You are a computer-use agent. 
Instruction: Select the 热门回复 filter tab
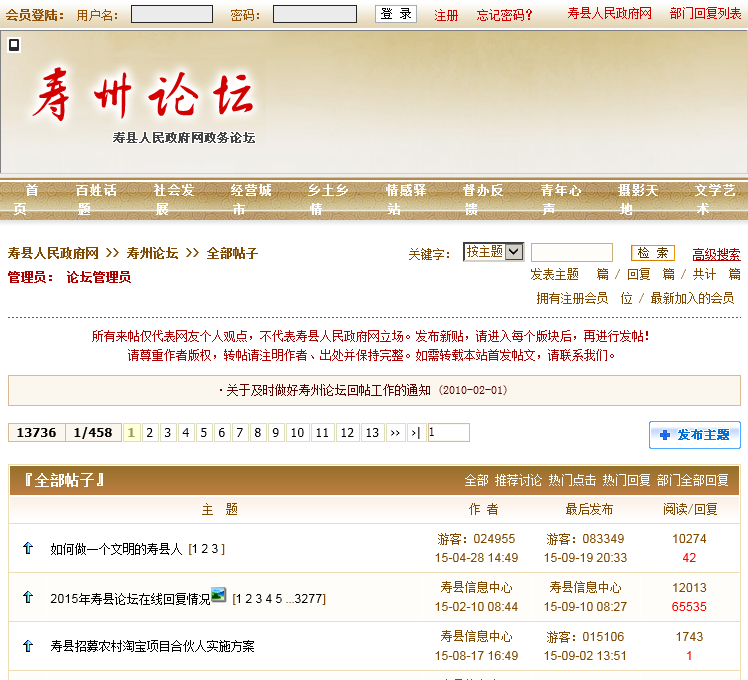coord(626,480)
